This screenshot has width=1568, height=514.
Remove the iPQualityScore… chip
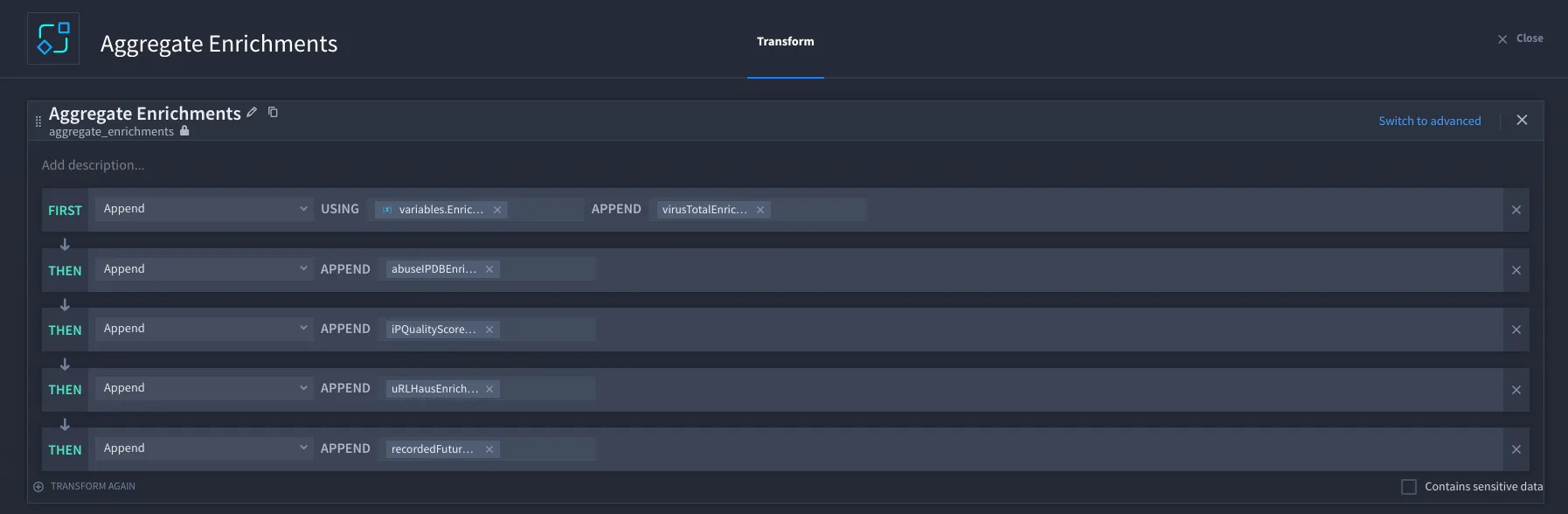[x=489, y=330]
